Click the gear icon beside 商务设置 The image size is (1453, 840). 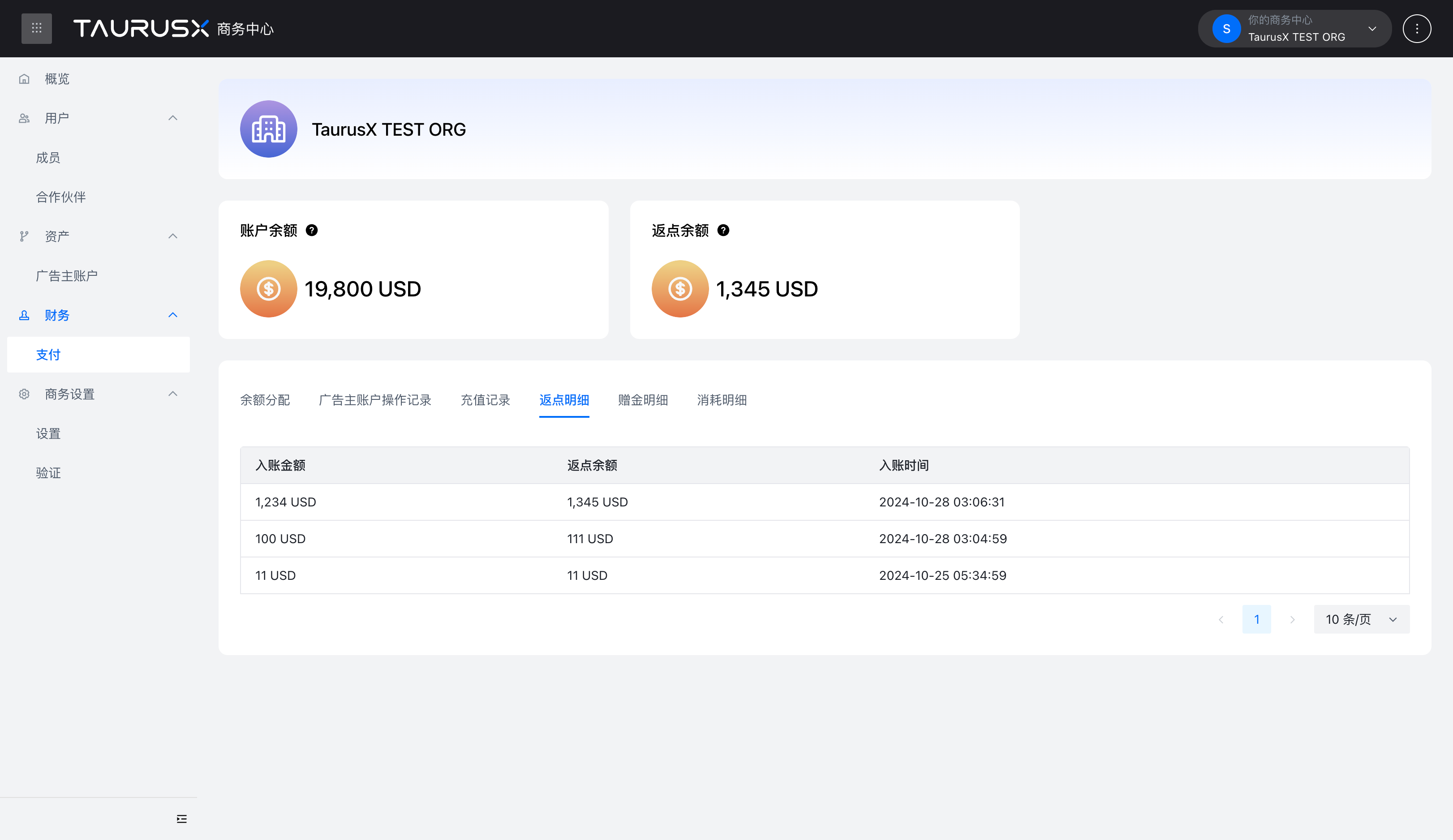(24, 394)
